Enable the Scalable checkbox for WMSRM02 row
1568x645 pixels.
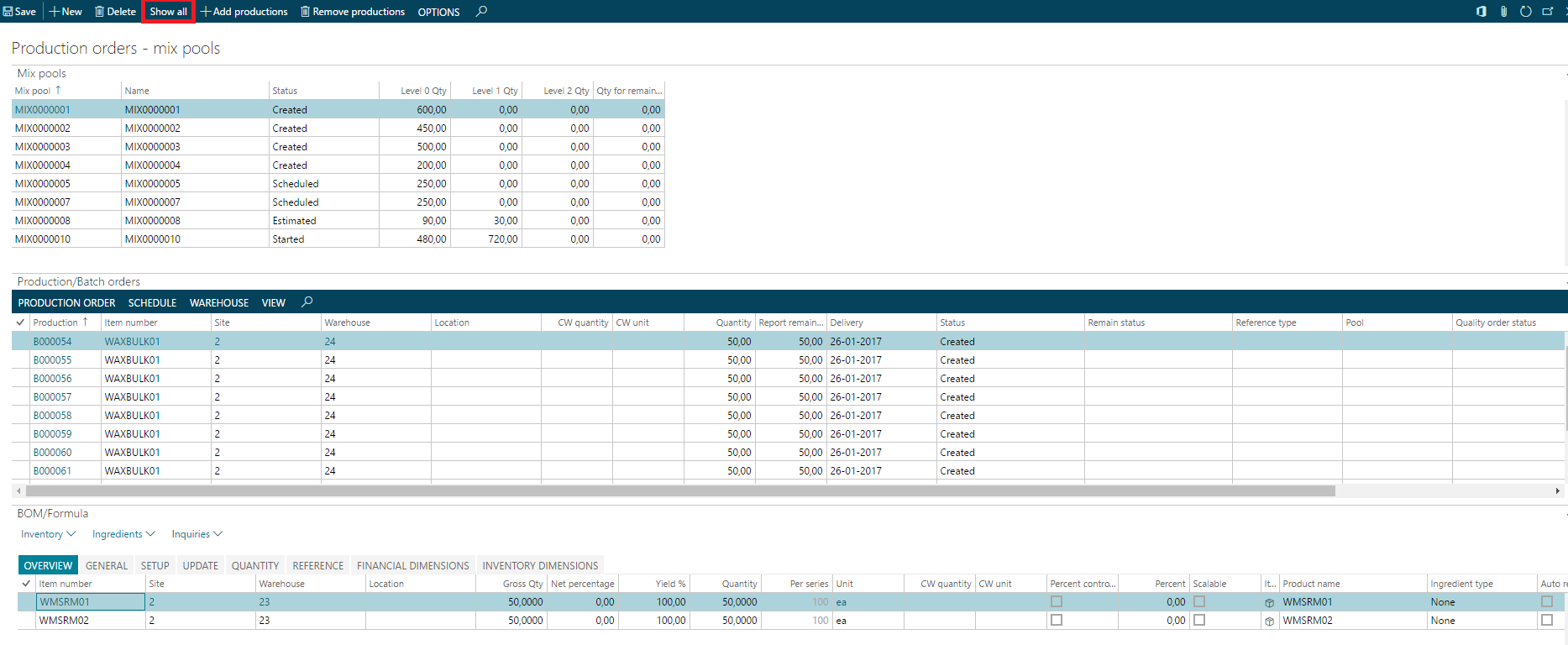click(x=1199, y=621)
